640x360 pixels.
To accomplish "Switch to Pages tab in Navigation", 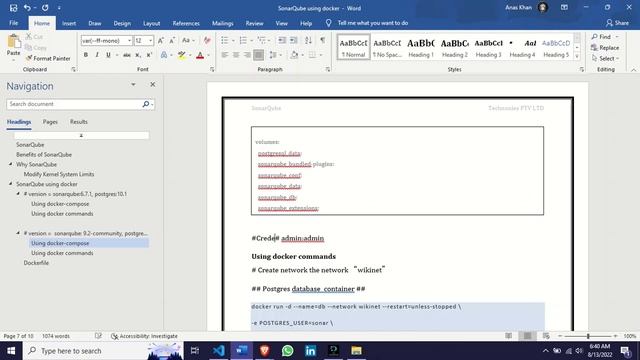I will 50,122.
